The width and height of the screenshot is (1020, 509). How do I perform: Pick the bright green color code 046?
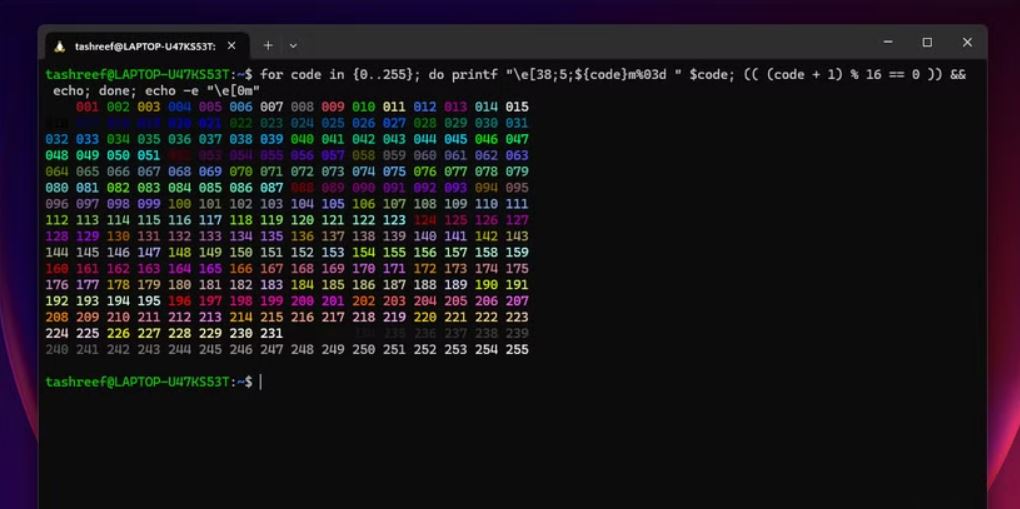pyautogui.click(x=486, y=139)
